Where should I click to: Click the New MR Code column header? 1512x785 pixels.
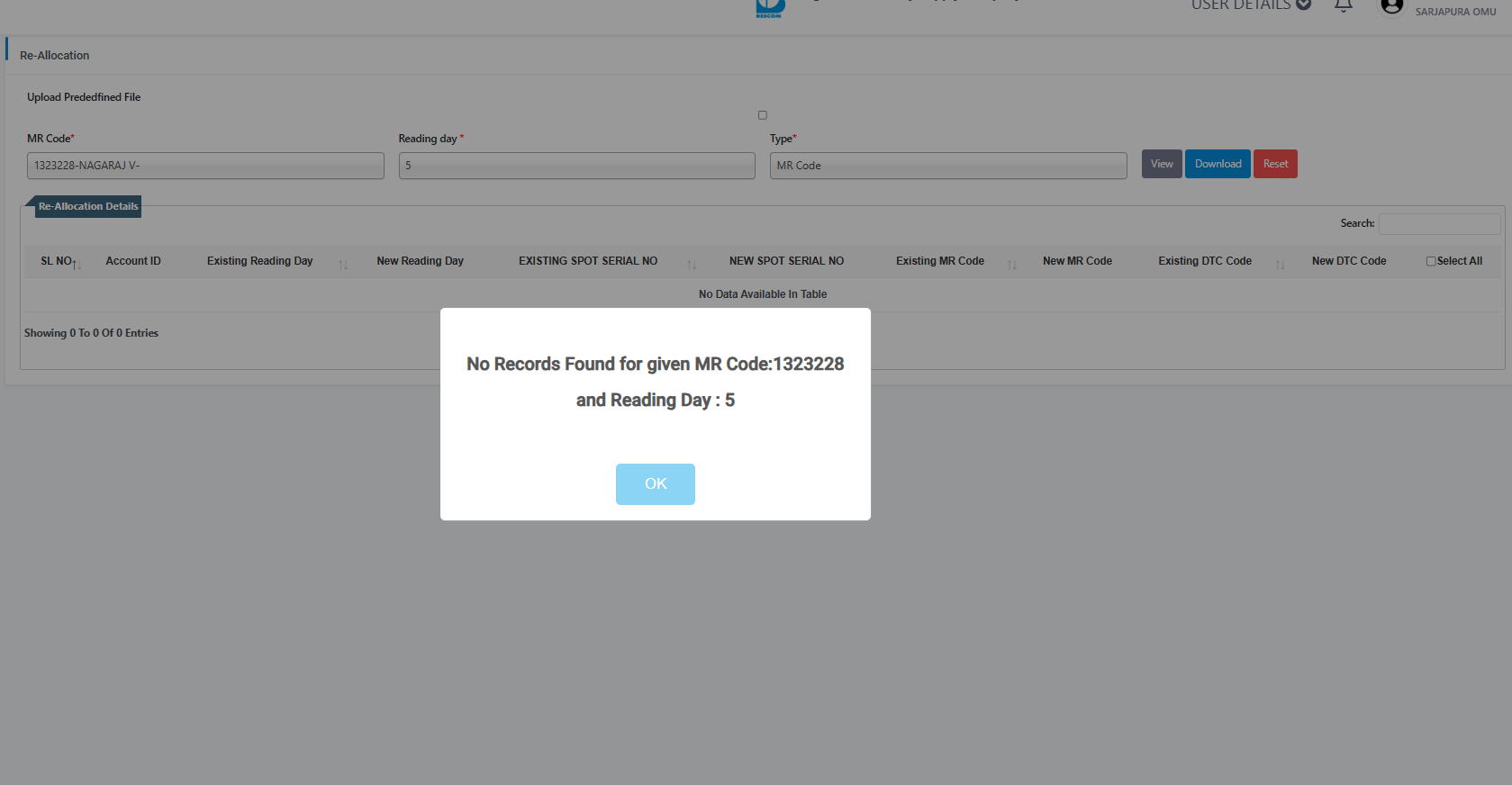coord(1077,261)
